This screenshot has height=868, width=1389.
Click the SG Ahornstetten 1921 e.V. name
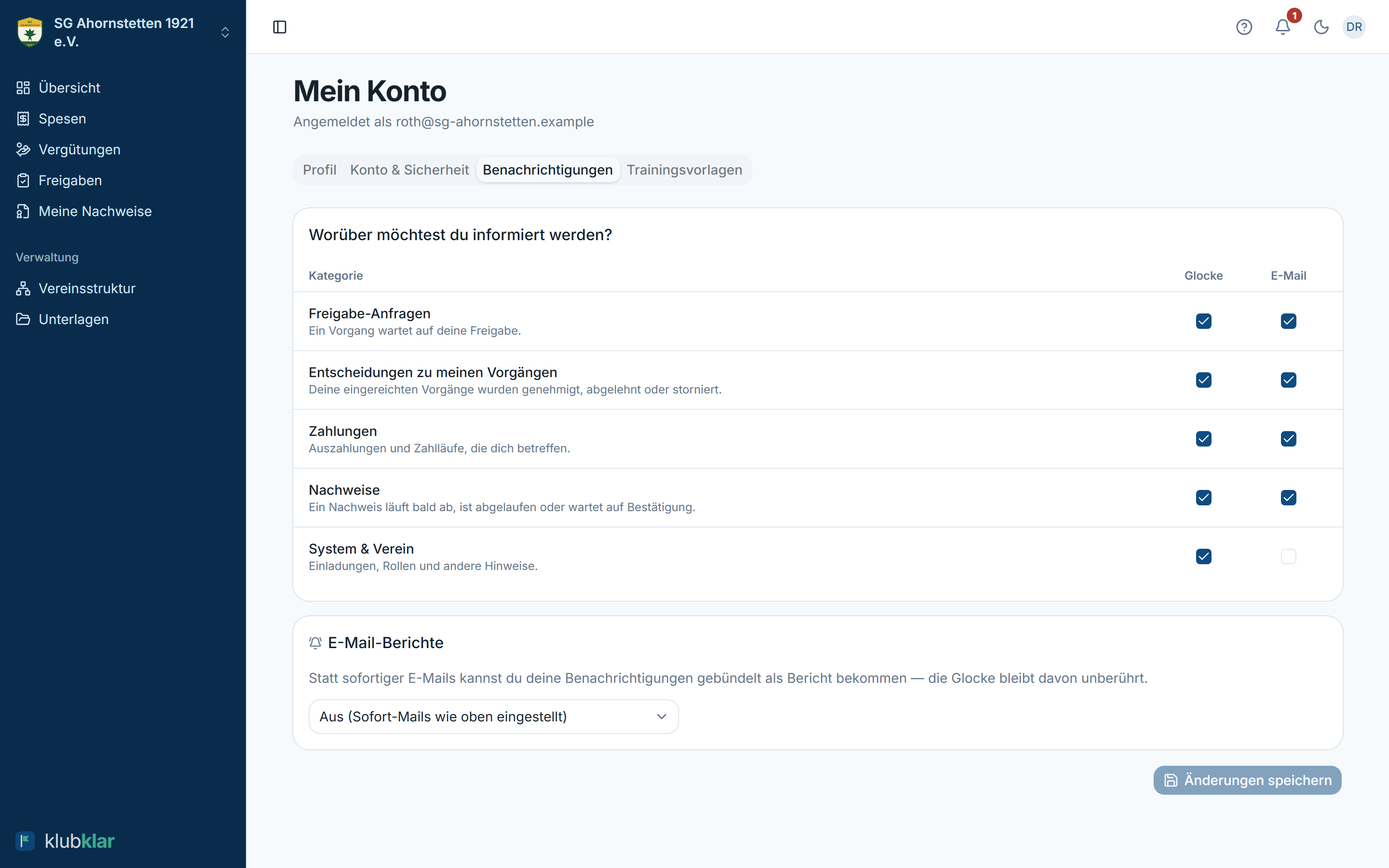point(124,32)
